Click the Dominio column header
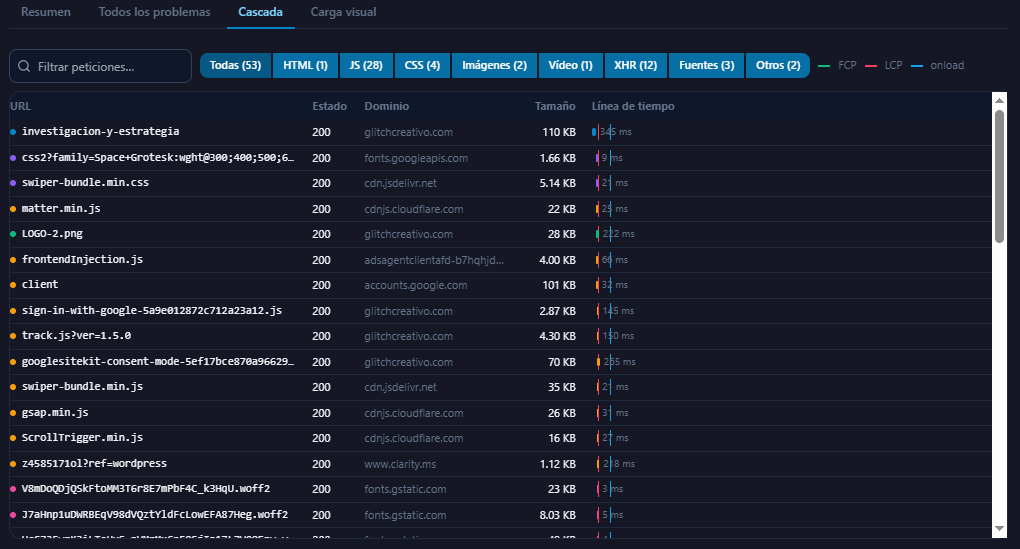This screenshot has height=549, width=1020. tap(386, 106)
